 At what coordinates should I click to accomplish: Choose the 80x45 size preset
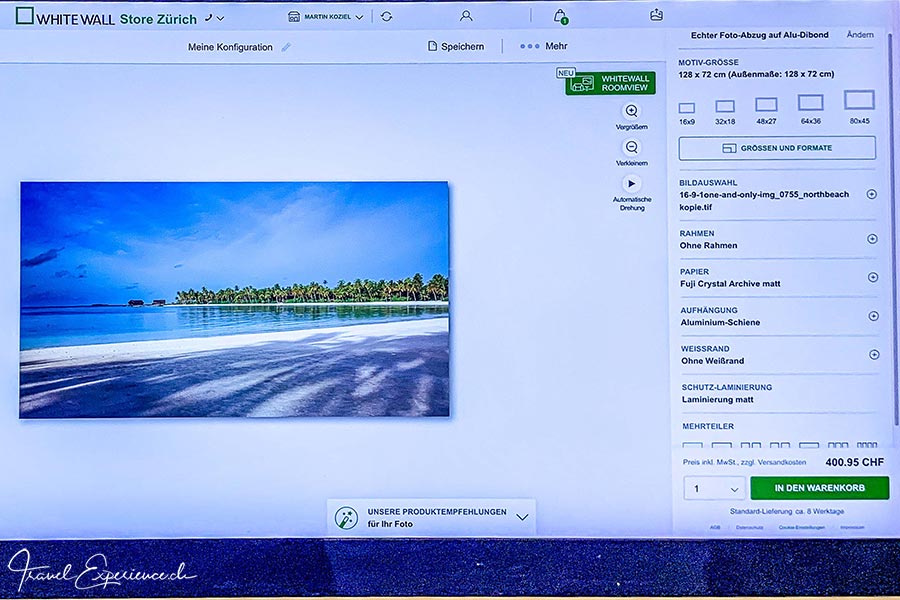859,101
